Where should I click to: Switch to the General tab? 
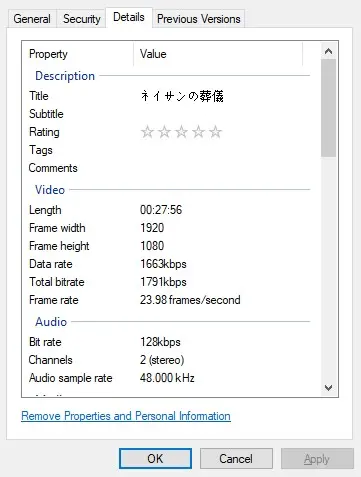pos(32,19)
